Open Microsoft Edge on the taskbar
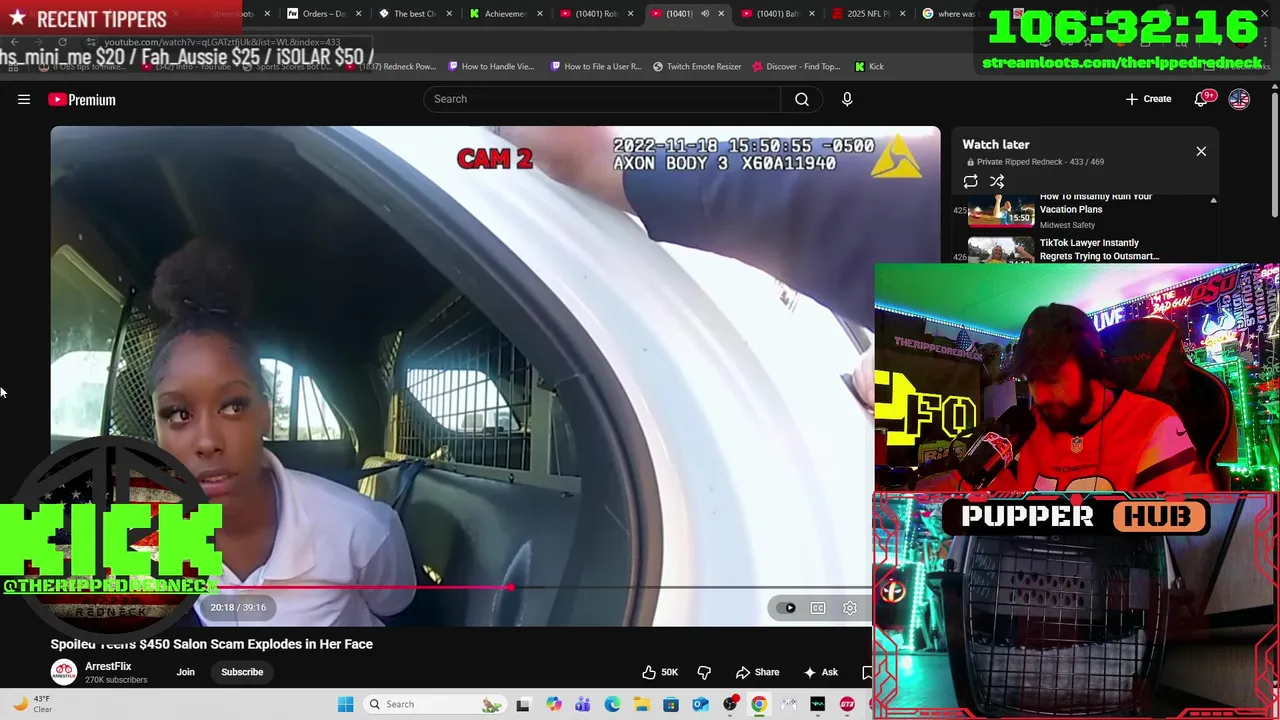1280x720 pixels. coord(612,704)
